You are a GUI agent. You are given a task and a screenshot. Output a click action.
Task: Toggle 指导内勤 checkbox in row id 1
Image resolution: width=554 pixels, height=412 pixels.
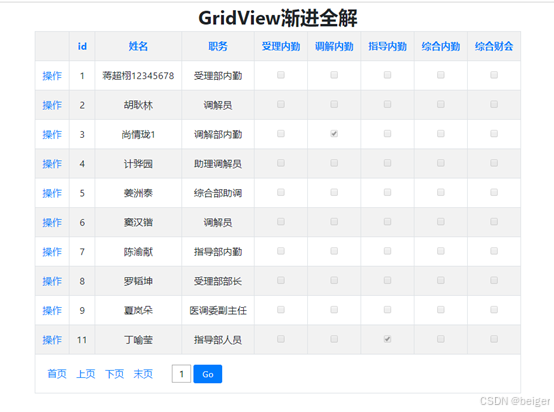[388, 75]
